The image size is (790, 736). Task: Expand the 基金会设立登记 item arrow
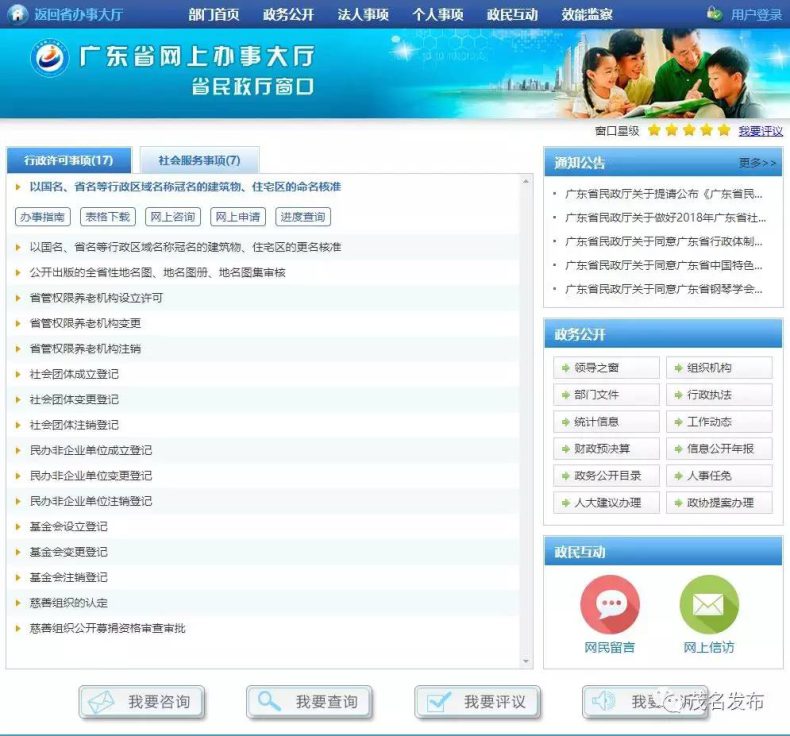(18, 527)
